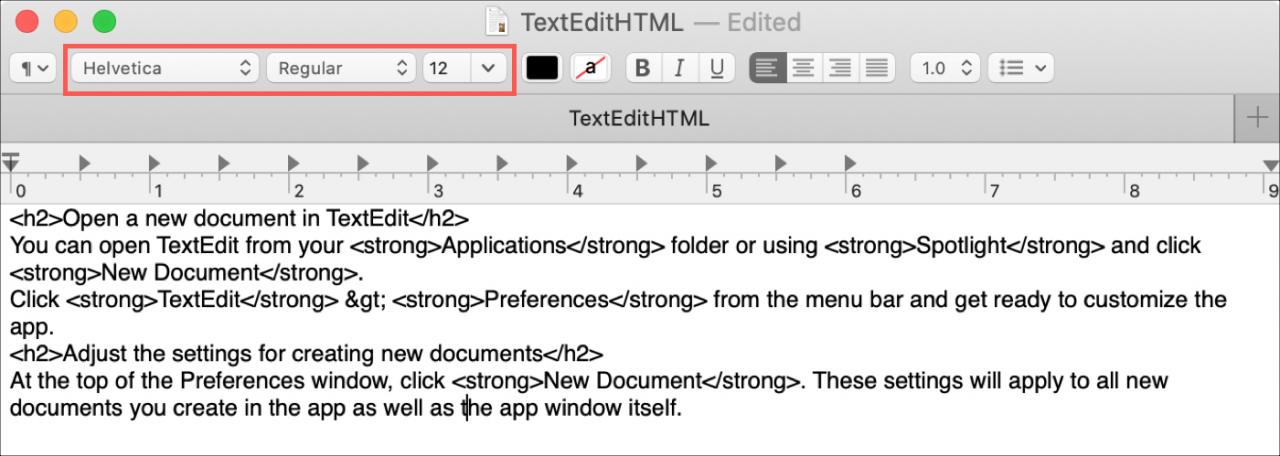The height and width of the screenshot is (456, 1280).
Task: Open the black text color swatch
Action: [543, 68]
